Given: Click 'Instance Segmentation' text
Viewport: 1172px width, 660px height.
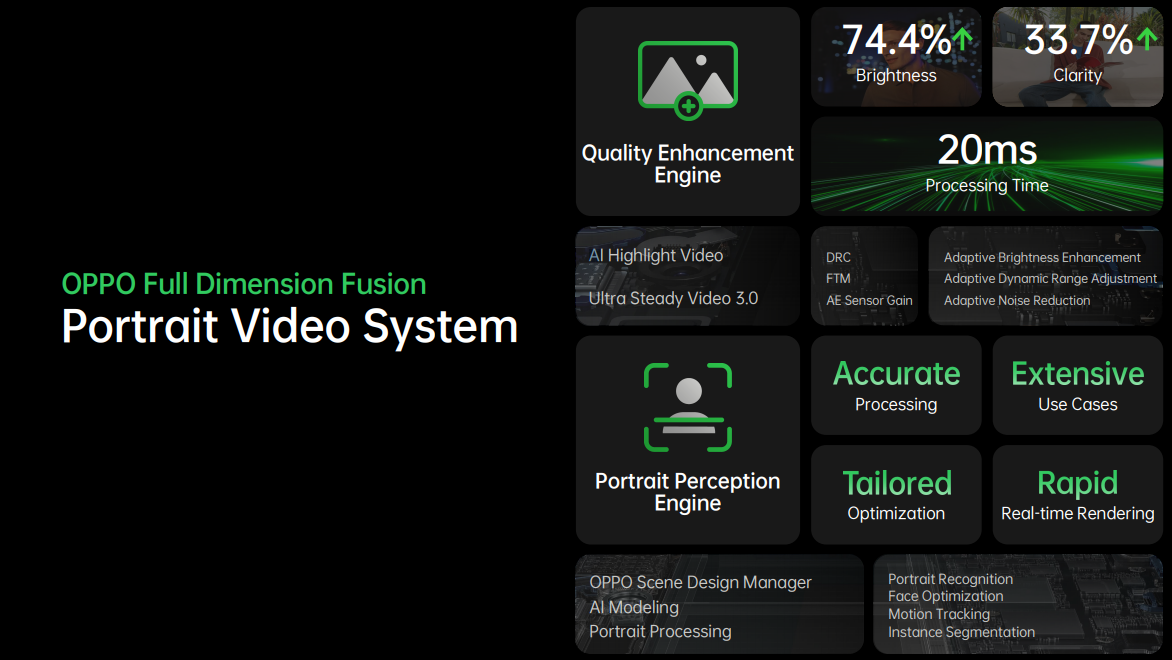Looking at the screenshot, I should point(961,632).
